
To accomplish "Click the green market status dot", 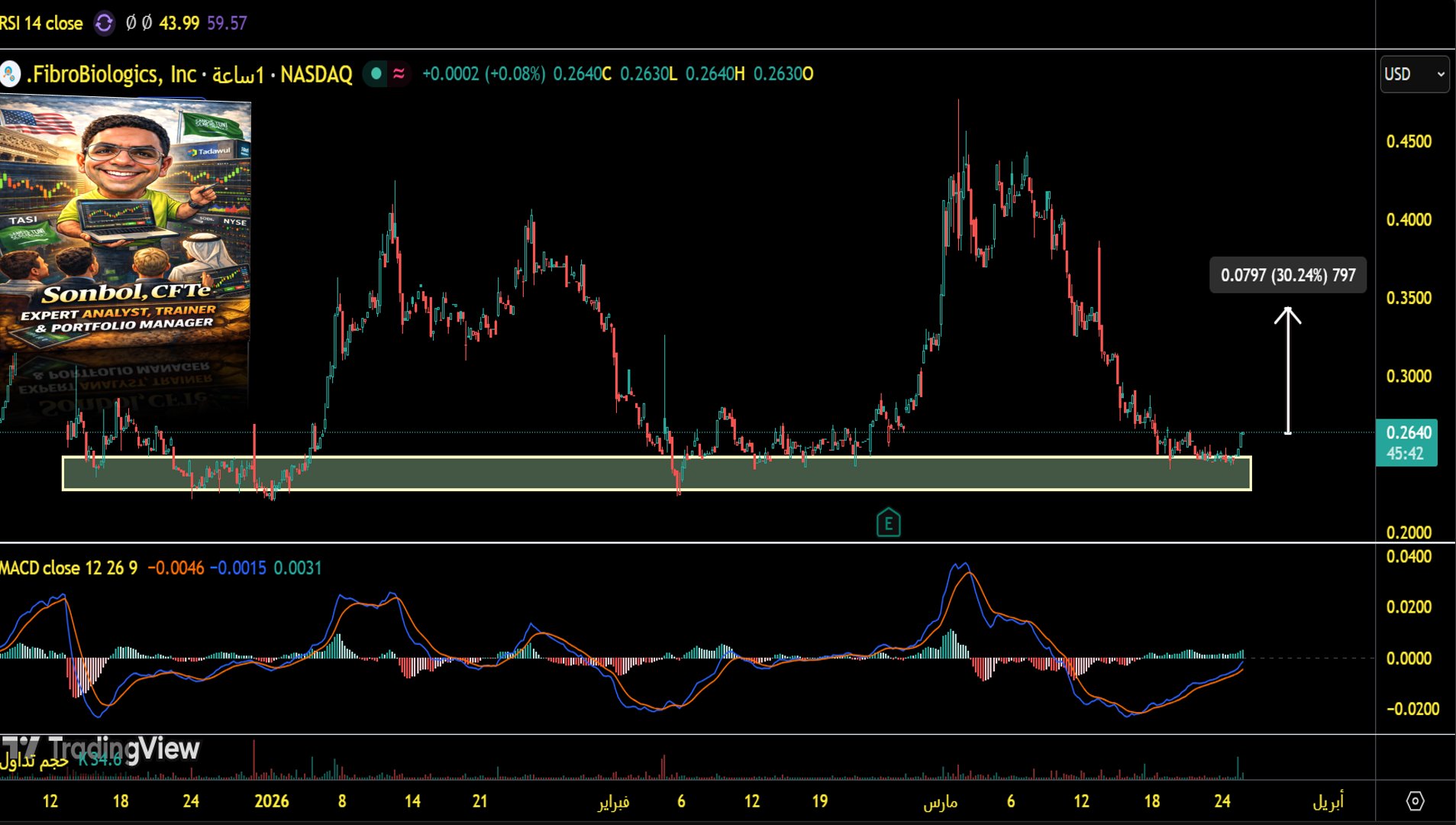I will click(x=375, y=74).
